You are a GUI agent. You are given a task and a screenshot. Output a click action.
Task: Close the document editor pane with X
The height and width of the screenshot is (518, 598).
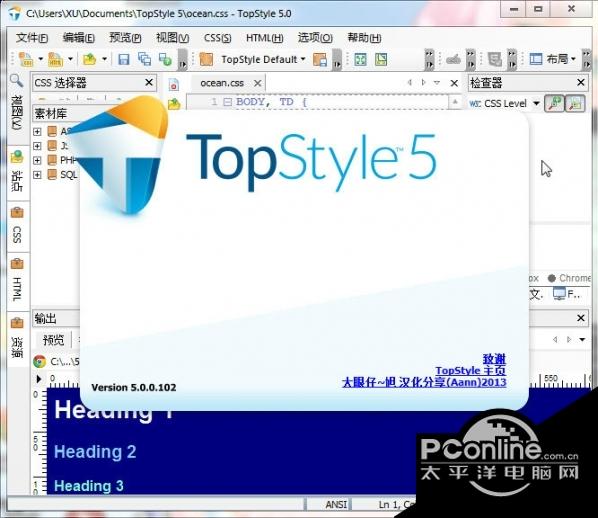[454, 83]
